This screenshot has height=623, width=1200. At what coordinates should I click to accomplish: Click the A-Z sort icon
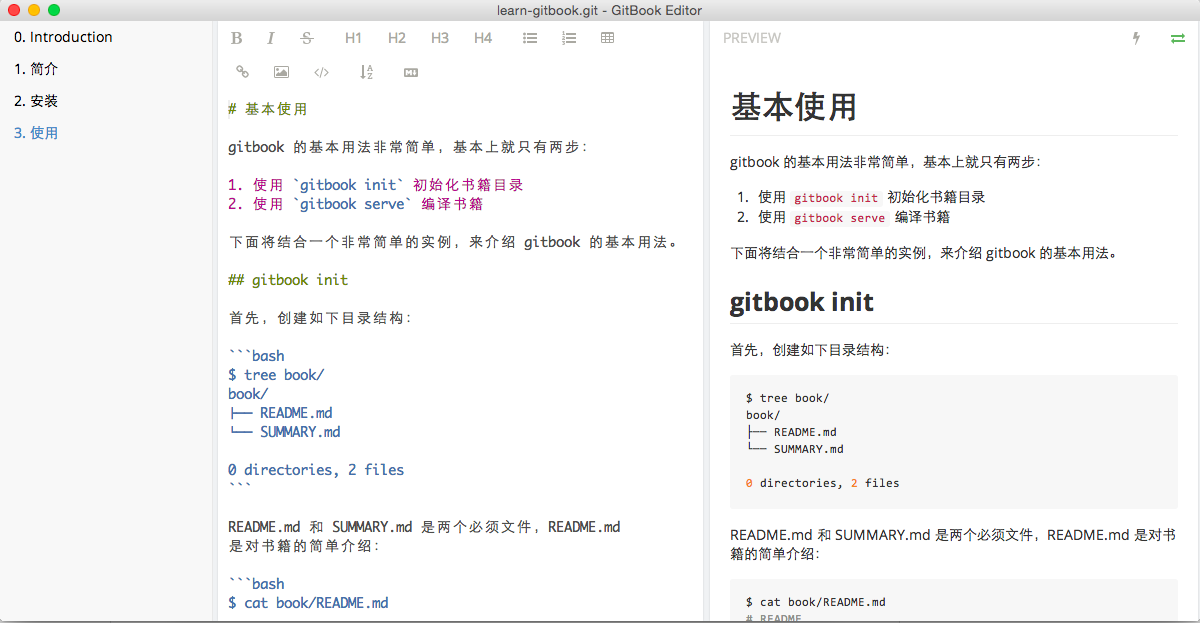(x=366, y=72)
